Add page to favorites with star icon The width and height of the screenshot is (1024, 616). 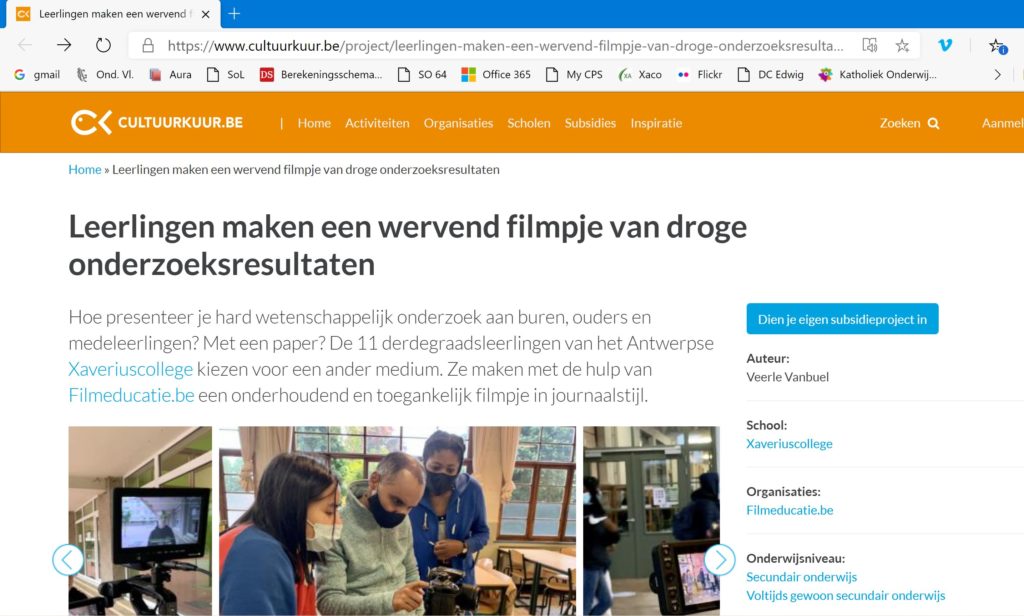click(x=902, y=45)
